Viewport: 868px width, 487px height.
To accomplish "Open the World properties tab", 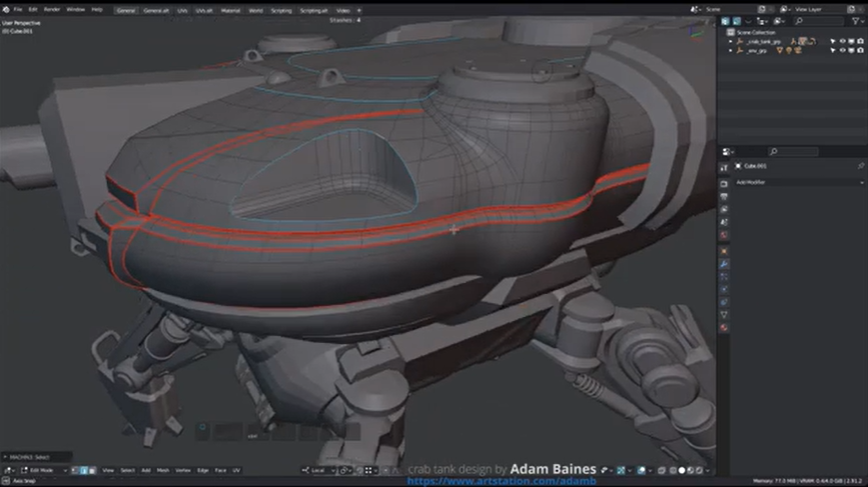I will (x=724, y=235).
